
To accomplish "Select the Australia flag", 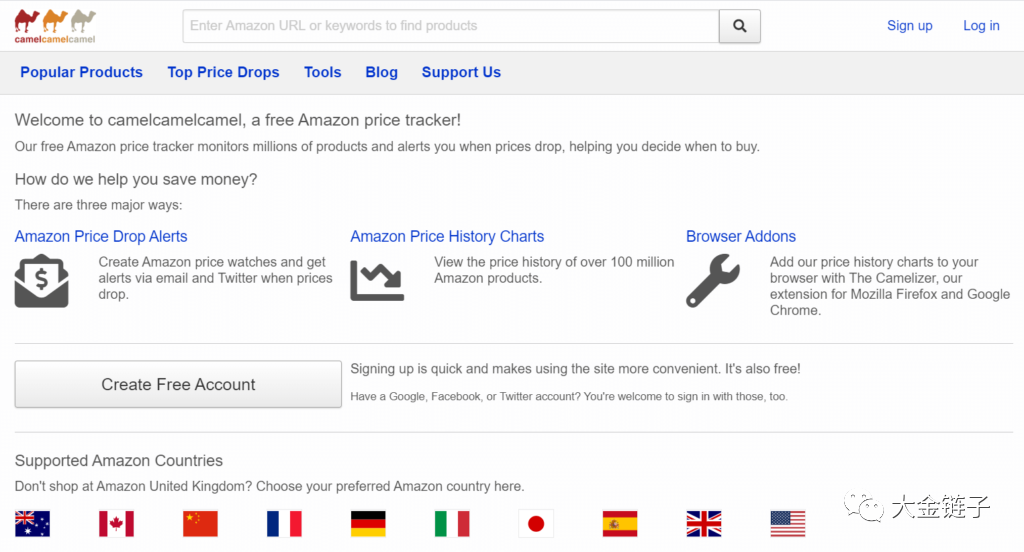I will tap(32, 523).
